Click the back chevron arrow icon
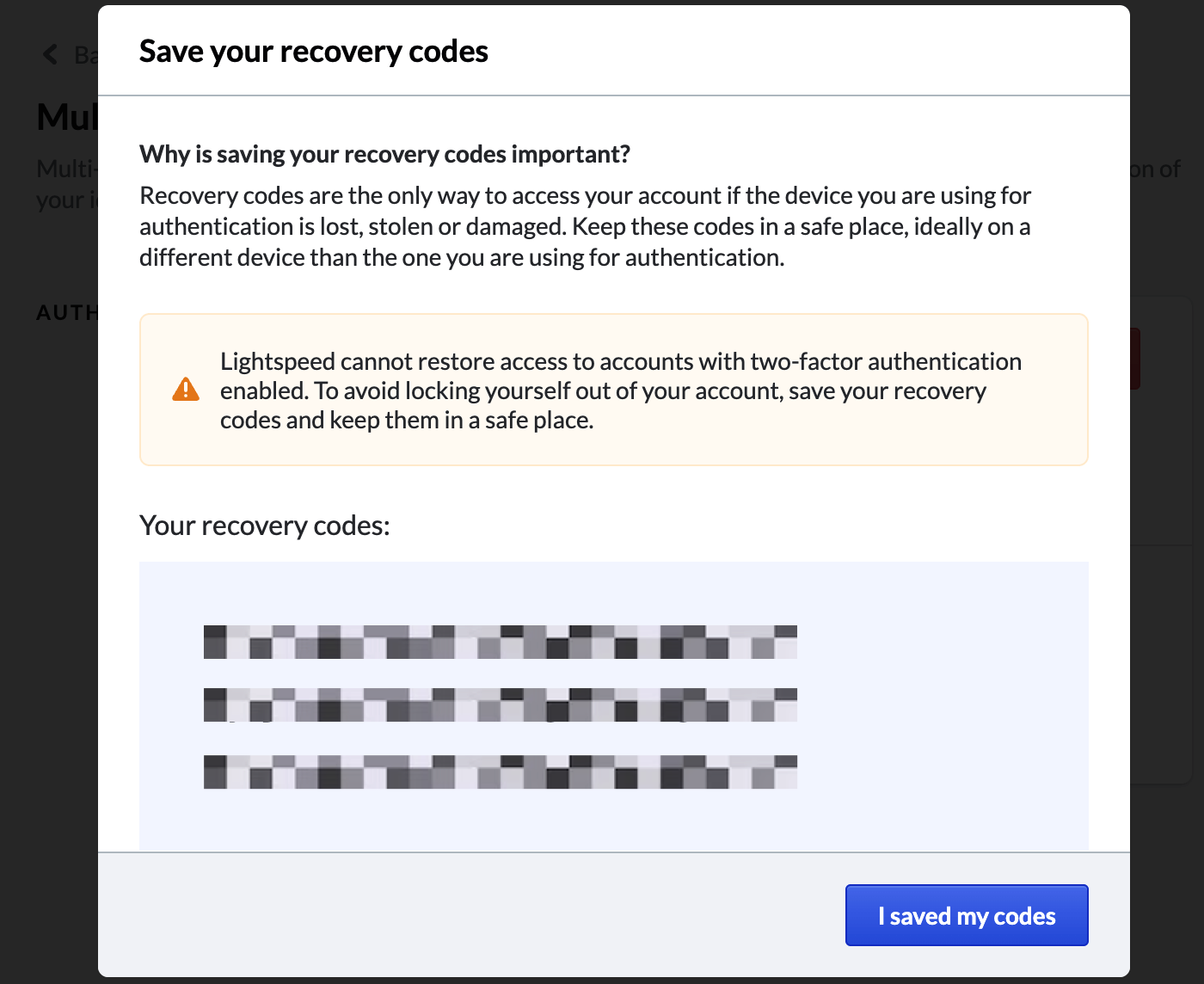Screen dimensions: 1204x984 49,54
